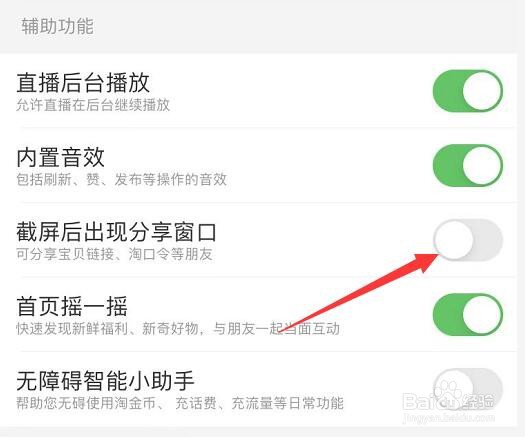Image resolution: width=525 pixels, height=437 pixels.
Task: Open the jingyan.baidu.com watermark link
Action: [x=449, y=418]
